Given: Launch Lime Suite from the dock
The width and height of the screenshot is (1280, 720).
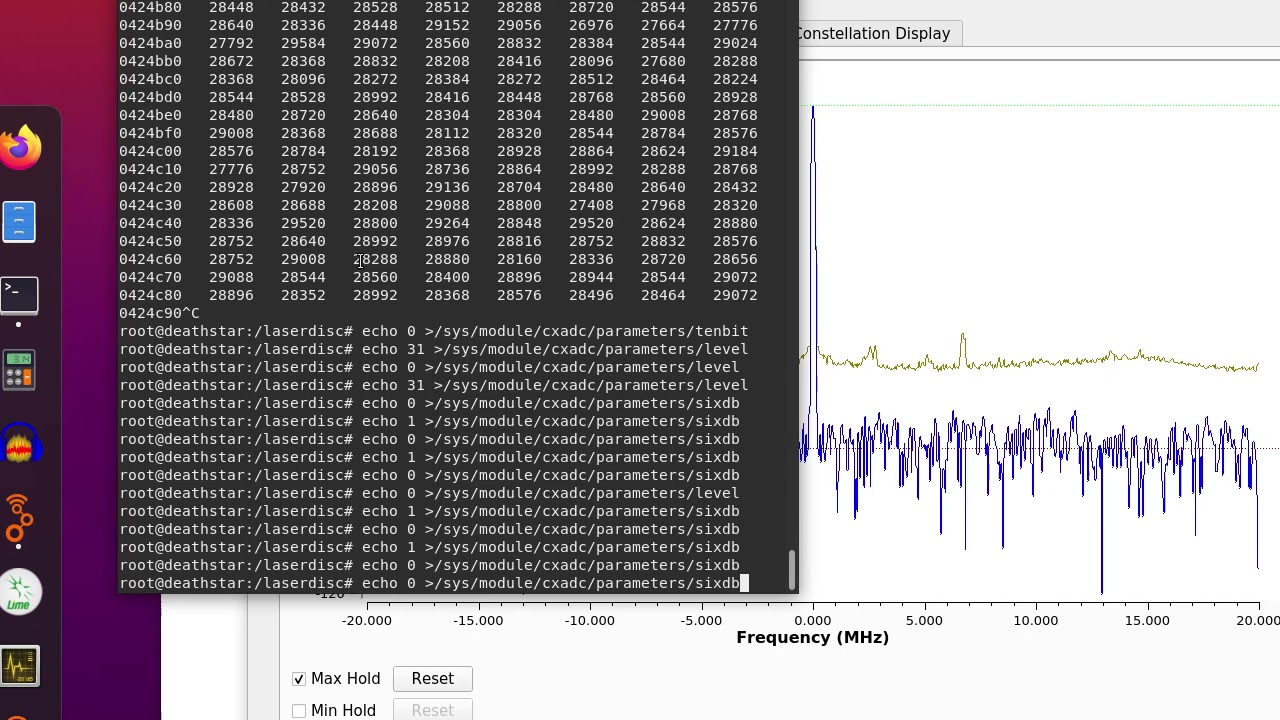Looking at the screenshot, I should [19, 593].
